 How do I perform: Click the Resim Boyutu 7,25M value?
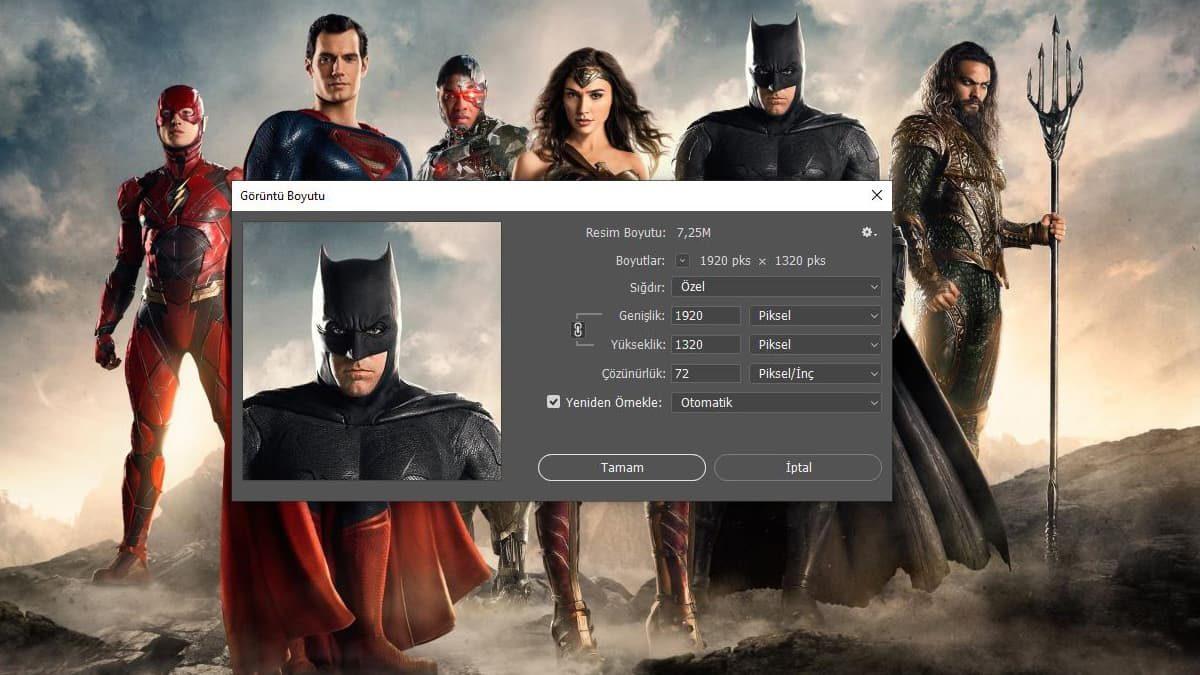(x=691, y=231)
